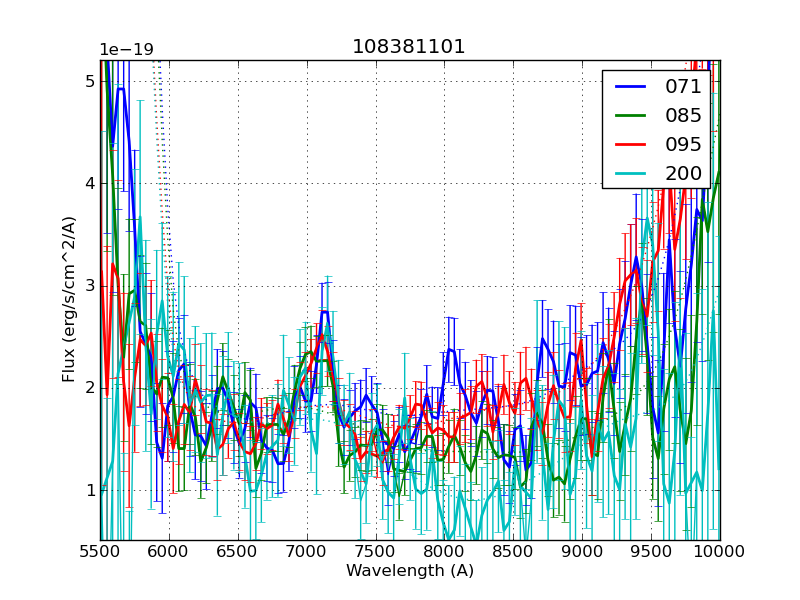Click the y-axis tick label 1

point(89,490)
